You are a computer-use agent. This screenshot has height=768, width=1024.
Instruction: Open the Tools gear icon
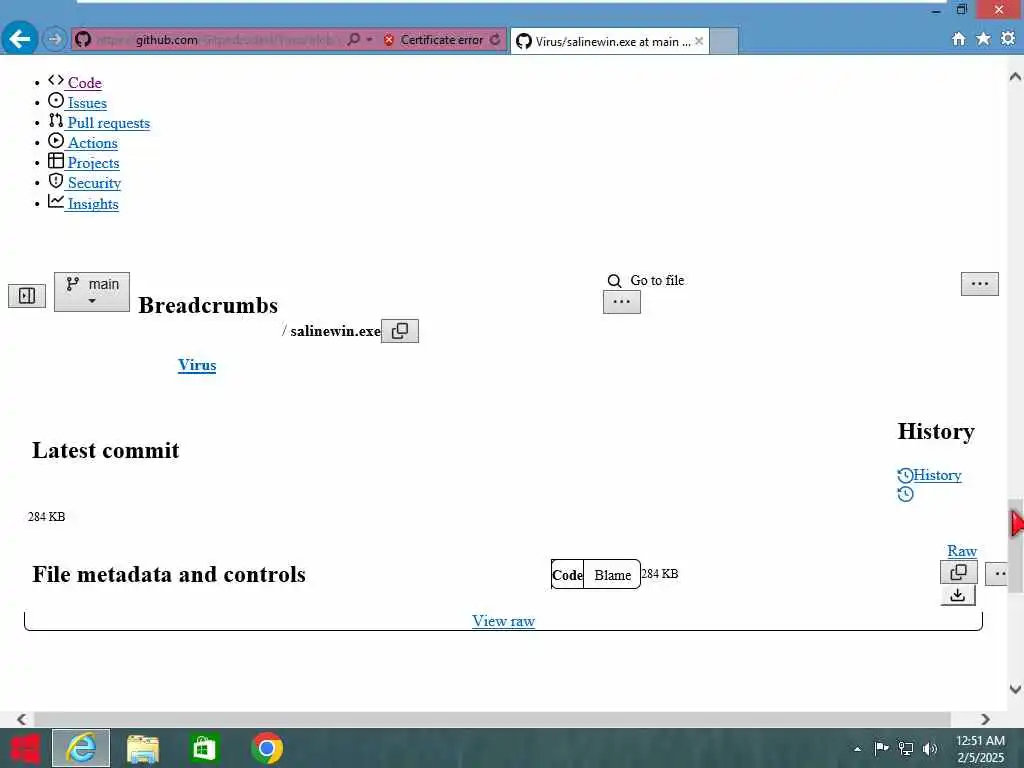[x=1008, y=39]
